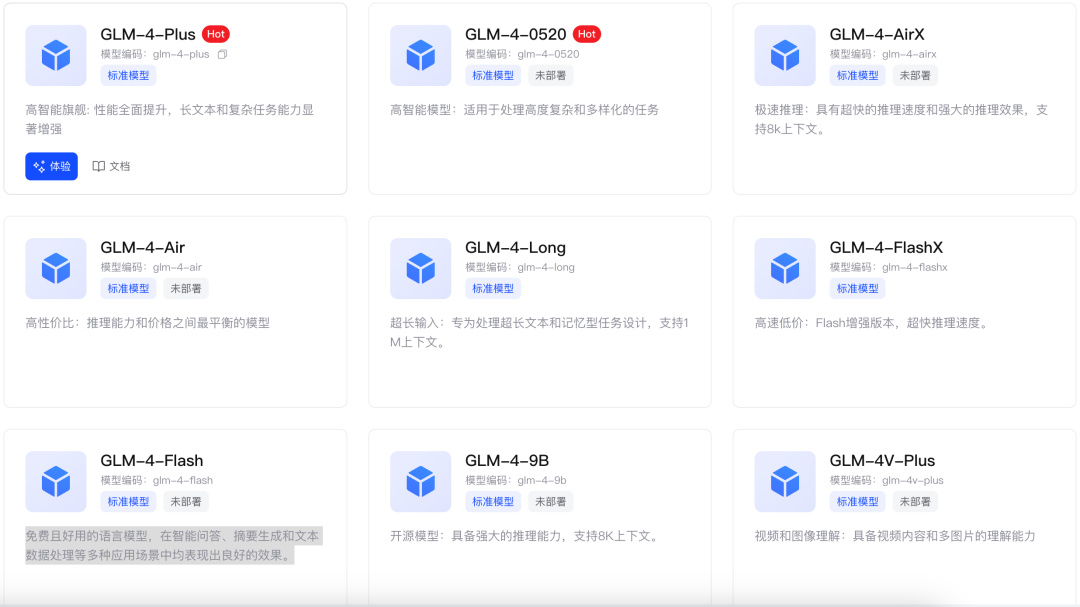Screen dimensions: 1080x607
Task: Click the 标准模型 tag on GLM-4-0520
Action: pyautogui.click(x=492, y=75)
